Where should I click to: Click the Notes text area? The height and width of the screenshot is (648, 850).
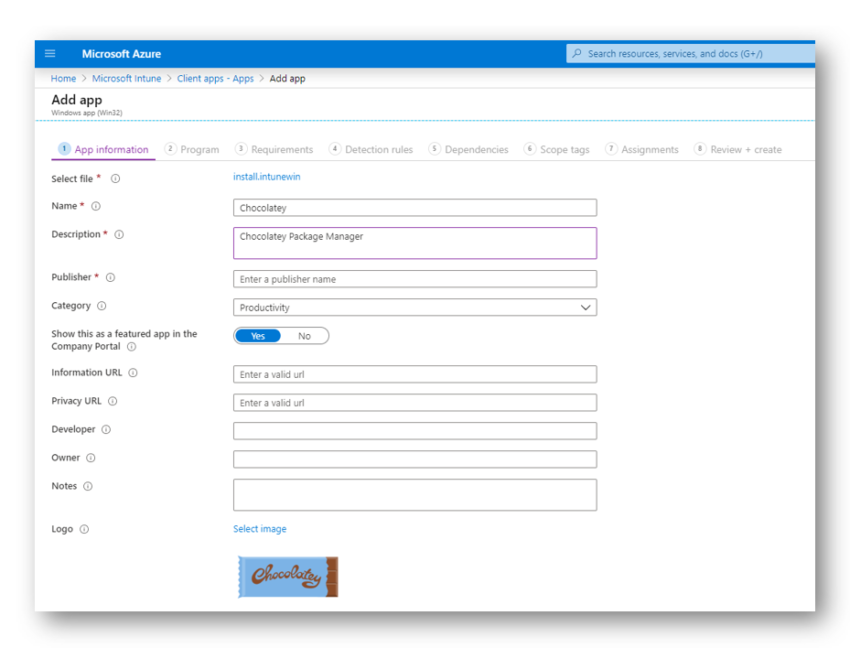pos(415,495)
